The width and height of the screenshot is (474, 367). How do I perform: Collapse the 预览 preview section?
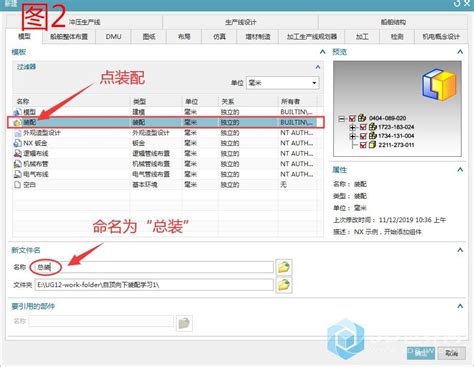[460, 52]
